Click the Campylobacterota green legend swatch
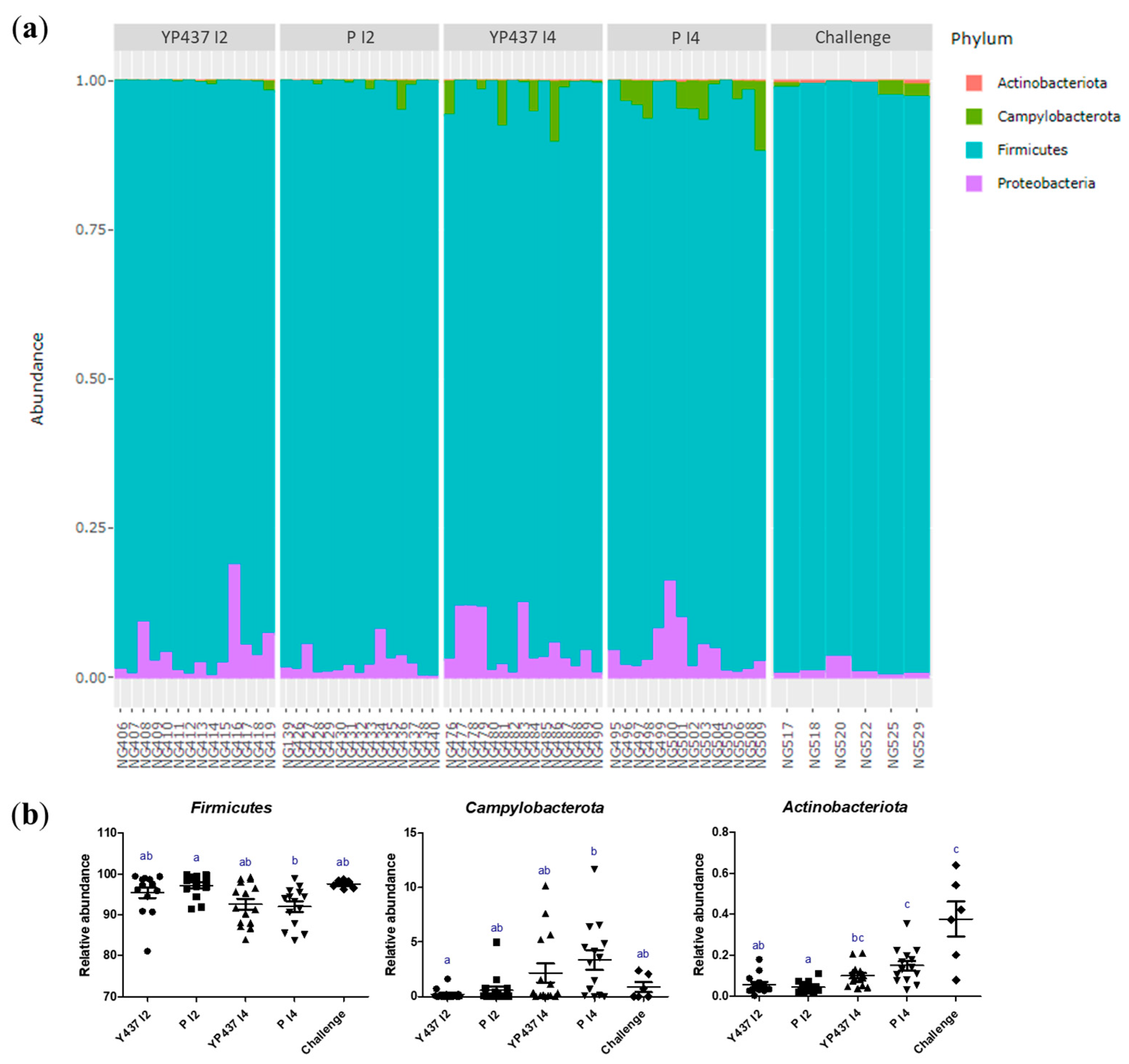Screen dimensions: 1129x1064 pos(974,116)
